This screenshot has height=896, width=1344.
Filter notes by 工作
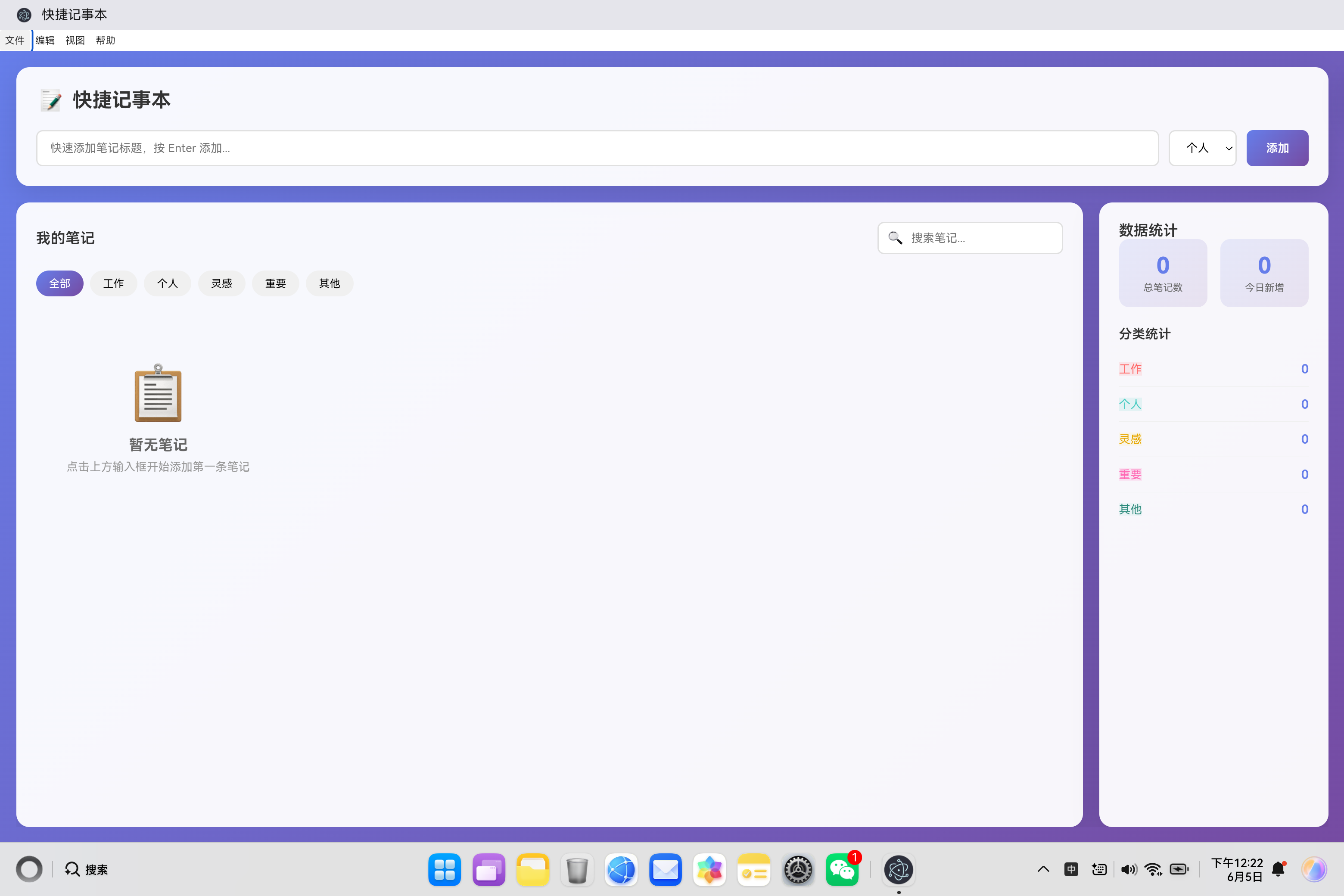coord(113,283)
